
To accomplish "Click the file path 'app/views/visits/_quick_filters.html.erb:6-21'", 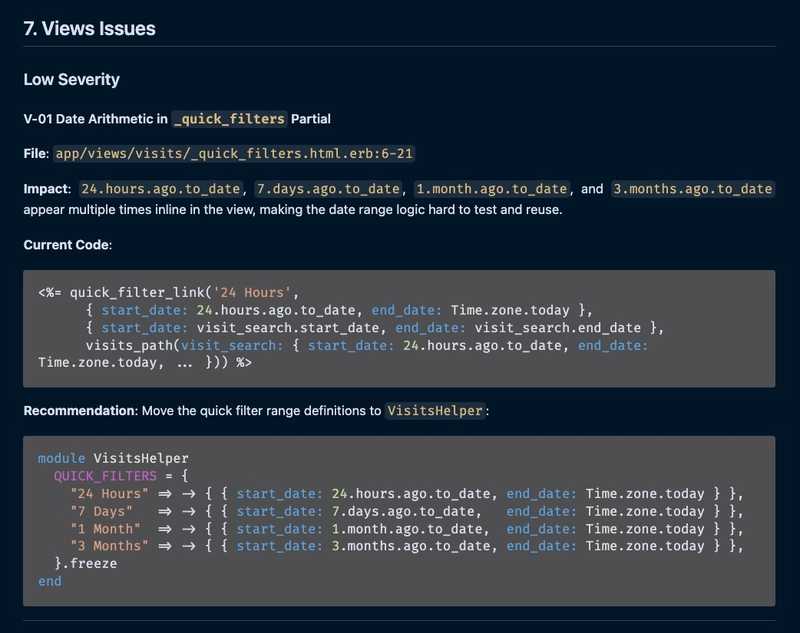I will click(234, 154).
